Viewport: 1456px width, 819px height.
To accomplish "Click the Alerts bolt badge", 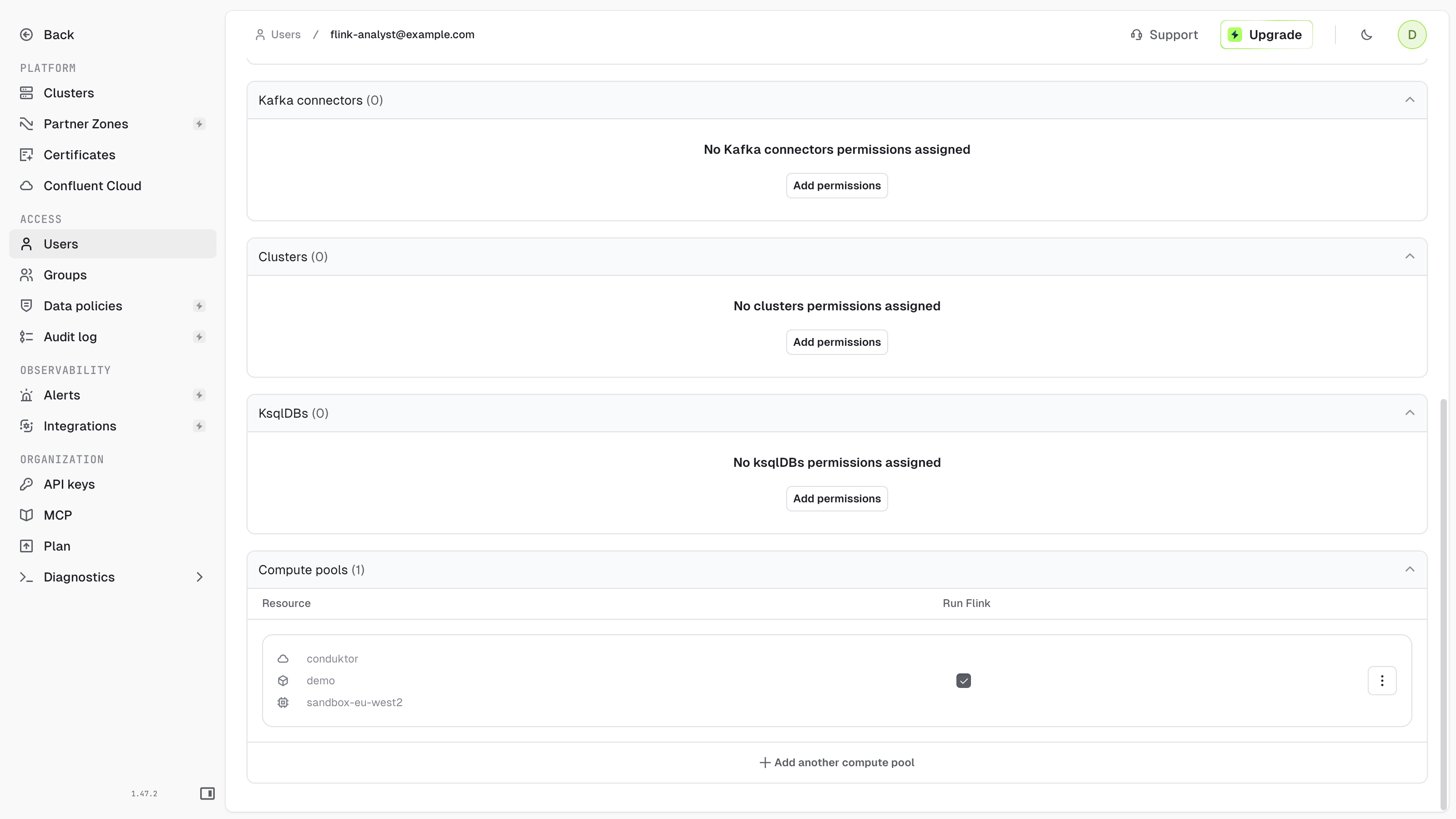I will click(199, 395).
